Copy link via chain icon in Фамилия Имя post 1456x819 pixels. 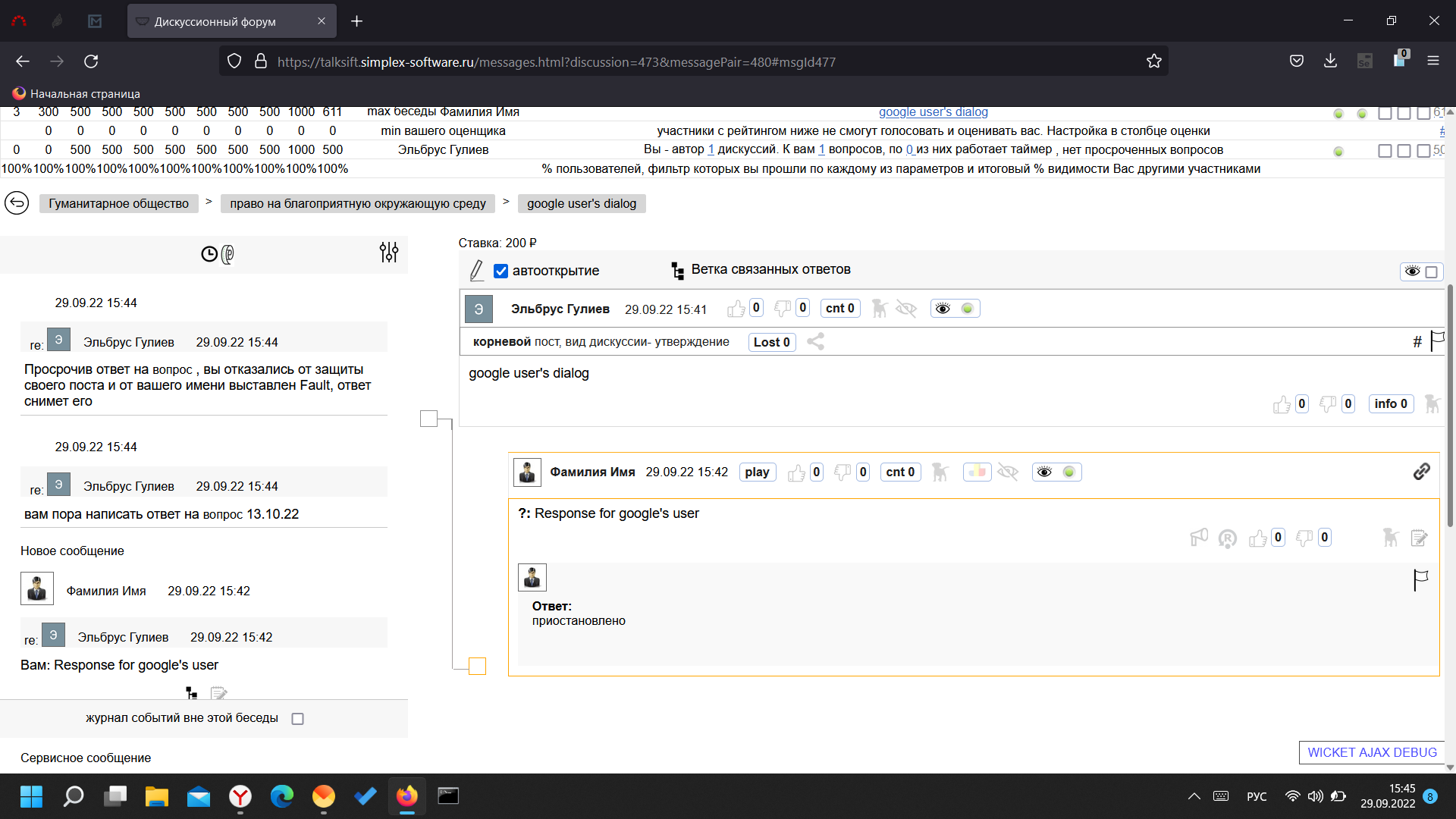(x=1422, y=472)
